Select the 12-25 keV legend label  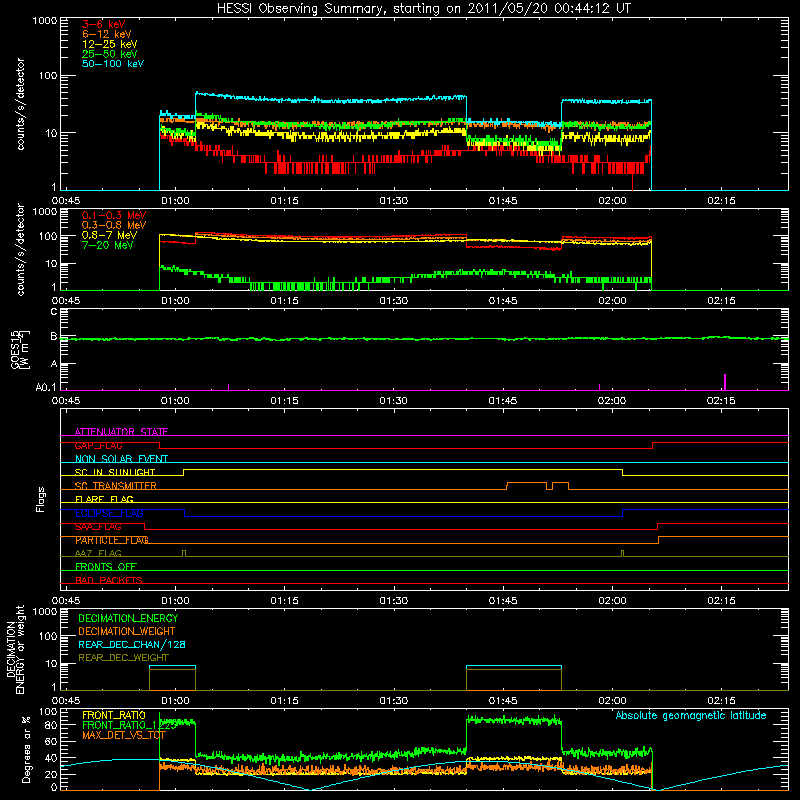coord(109,44)
